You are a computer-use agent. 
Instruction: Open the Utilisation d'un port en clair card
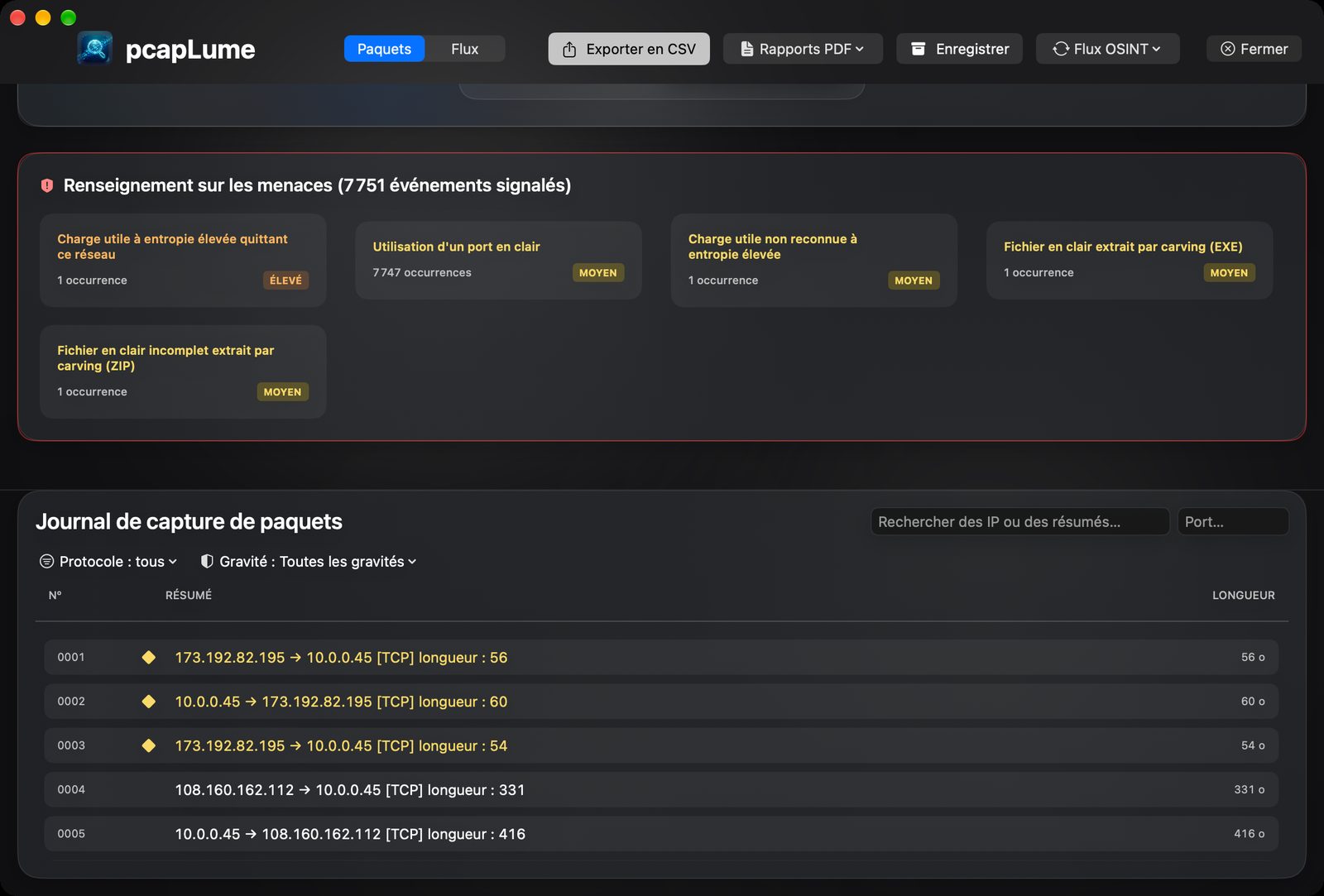(498, 260)
